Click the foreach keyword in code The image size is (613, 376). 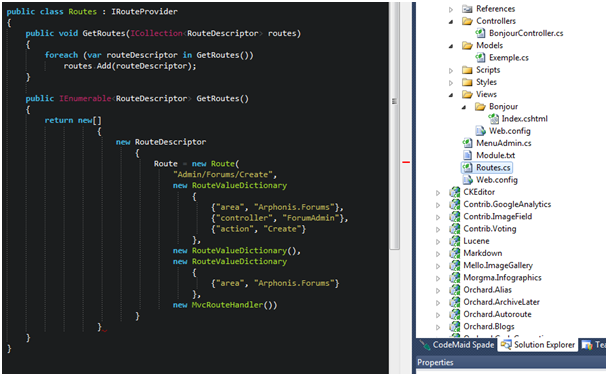pyautogui.click(x=61, y=55)
